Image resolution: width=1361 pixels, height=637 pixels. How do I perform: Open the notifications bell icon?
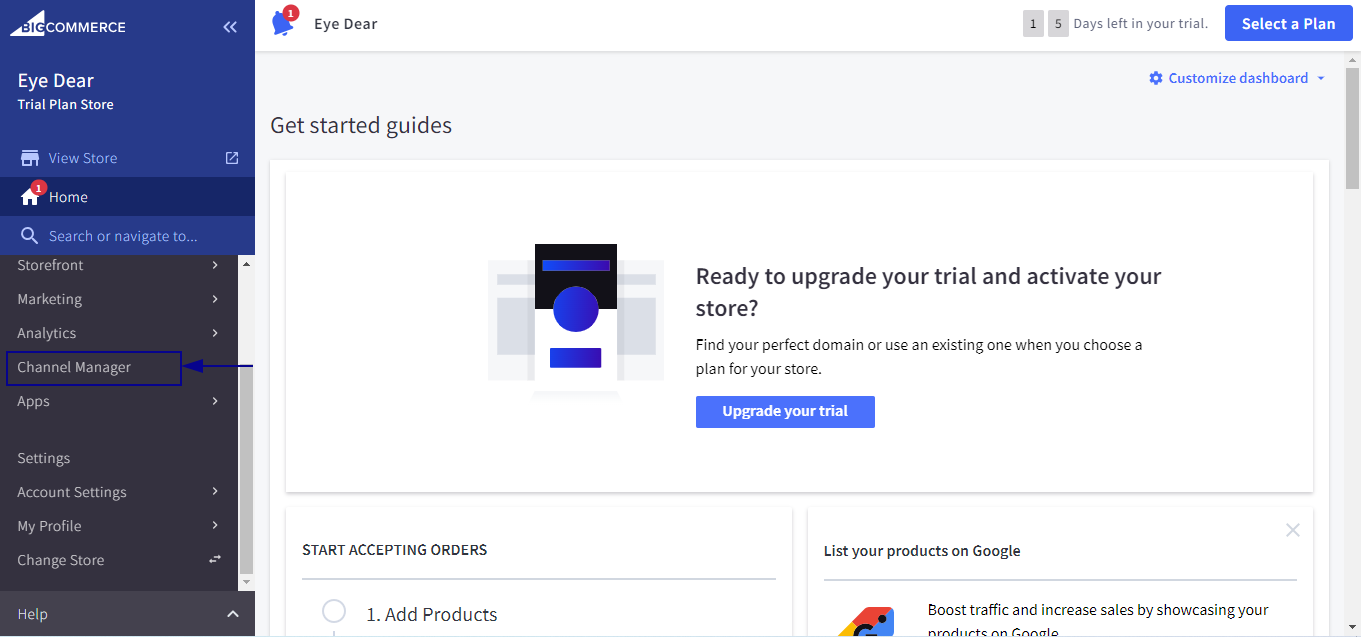click(x=284, y=22)
